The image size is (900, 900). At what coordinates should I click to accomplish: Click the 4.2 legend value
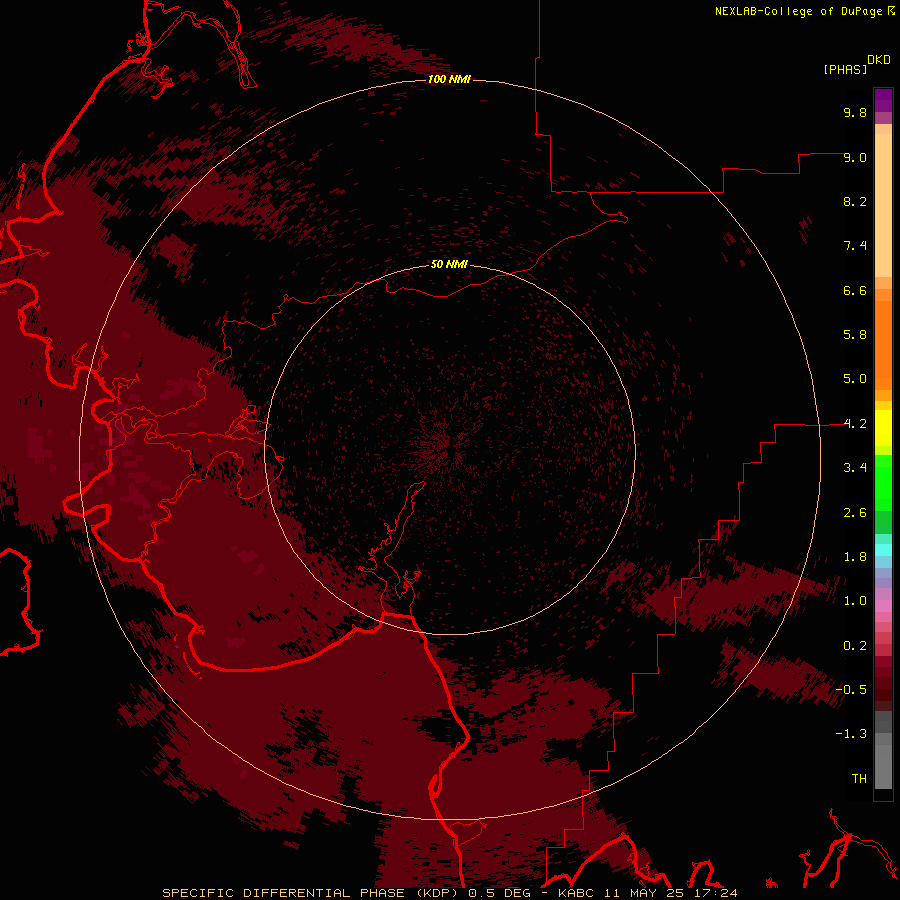pyautogui.click(x=855, y=424)
